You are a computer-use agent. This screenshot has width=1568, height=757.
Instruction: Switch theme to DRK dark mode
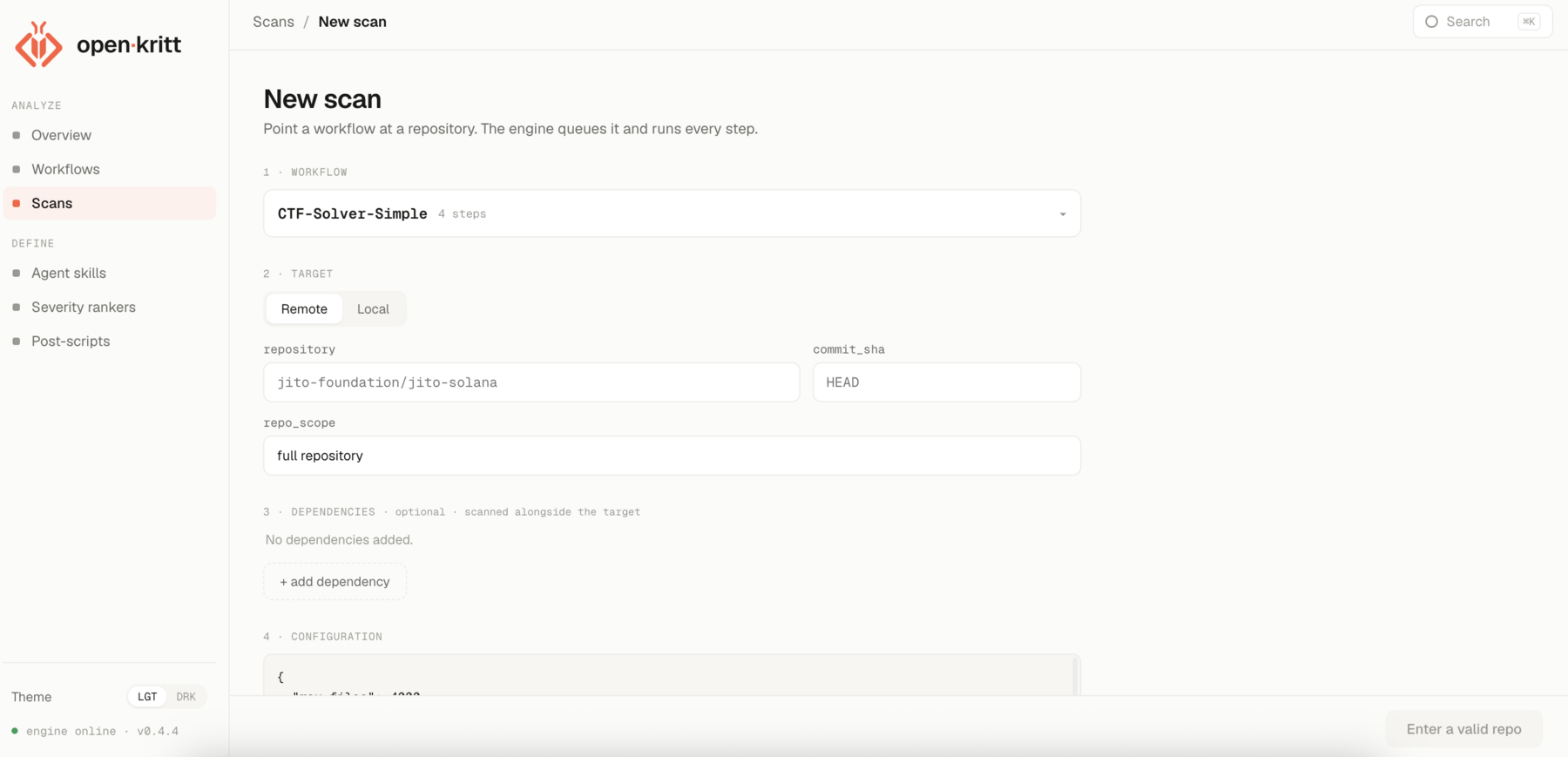coord(186,697)
